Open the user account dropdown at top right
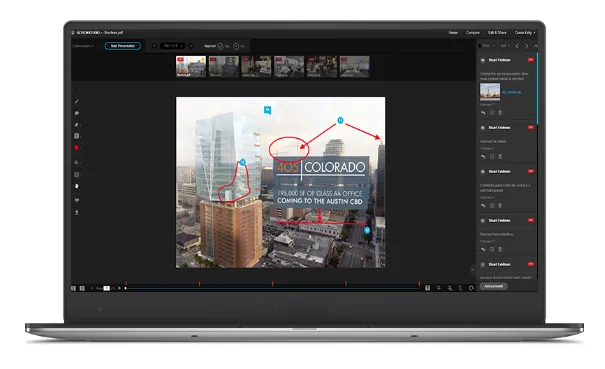Screen dimensions: 605x369 tap(525, 33)
